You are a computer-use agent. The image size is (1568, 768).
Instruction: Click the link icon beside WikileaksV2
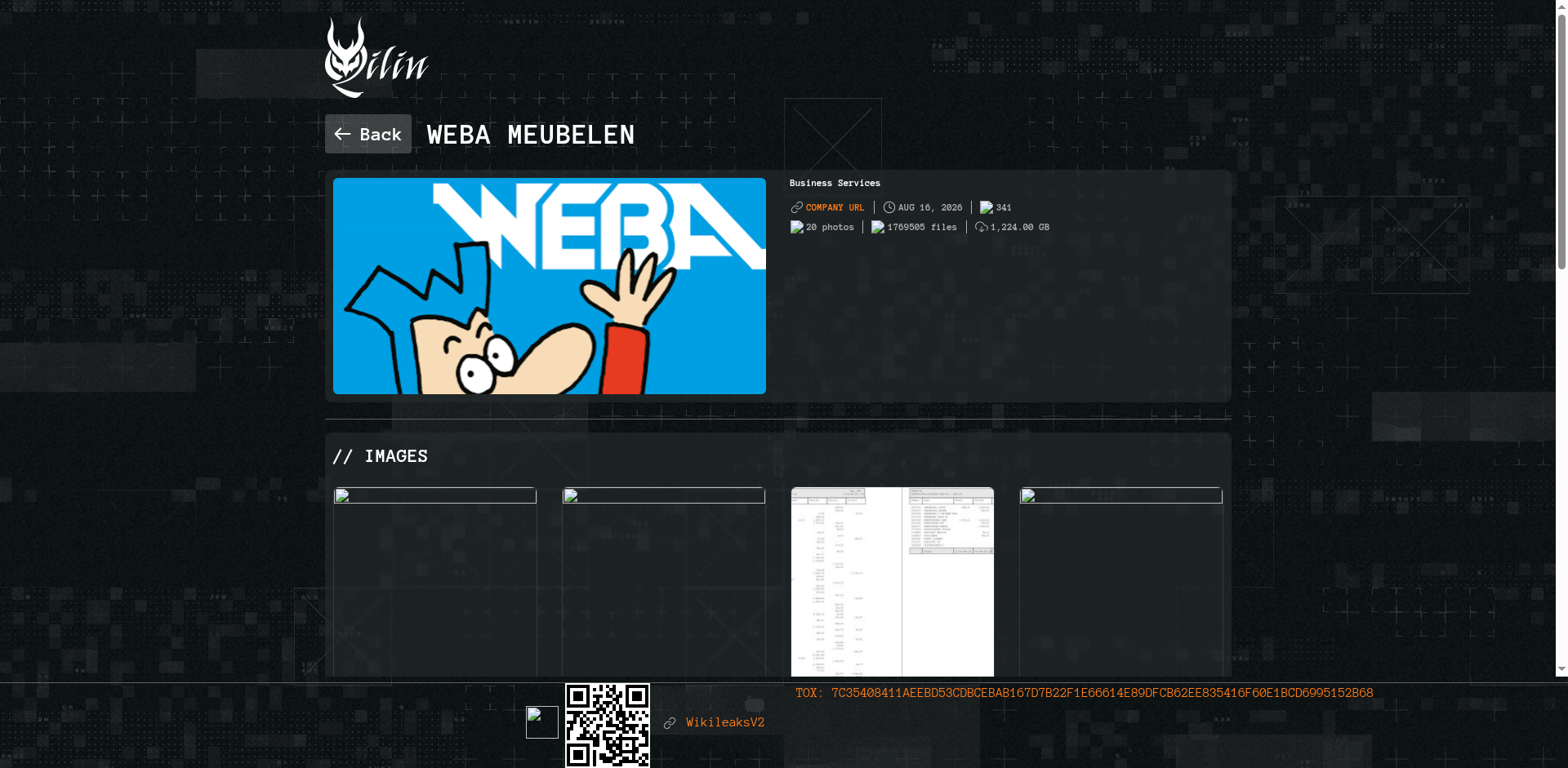pyautogui.click(x=670, y=723)
